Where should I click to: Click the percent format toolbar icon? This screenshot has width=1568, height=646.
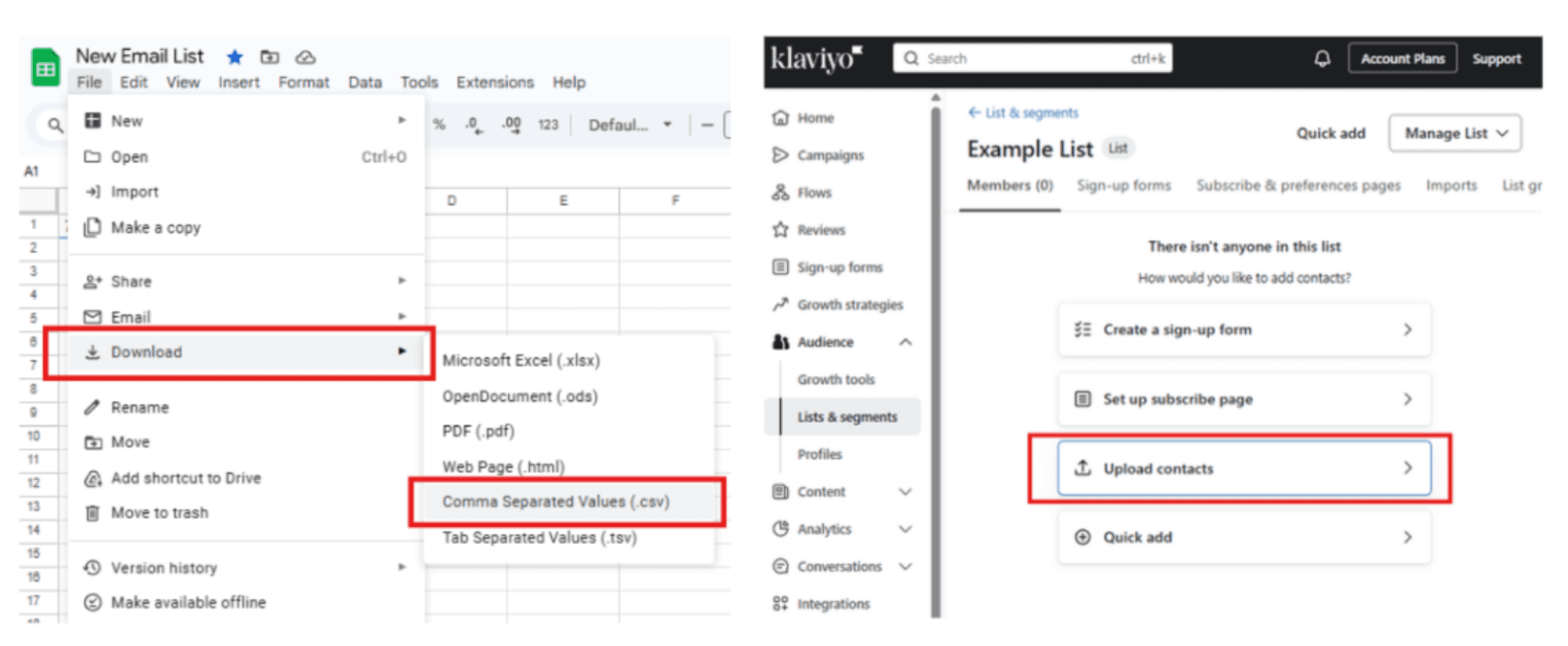point(439,125)
